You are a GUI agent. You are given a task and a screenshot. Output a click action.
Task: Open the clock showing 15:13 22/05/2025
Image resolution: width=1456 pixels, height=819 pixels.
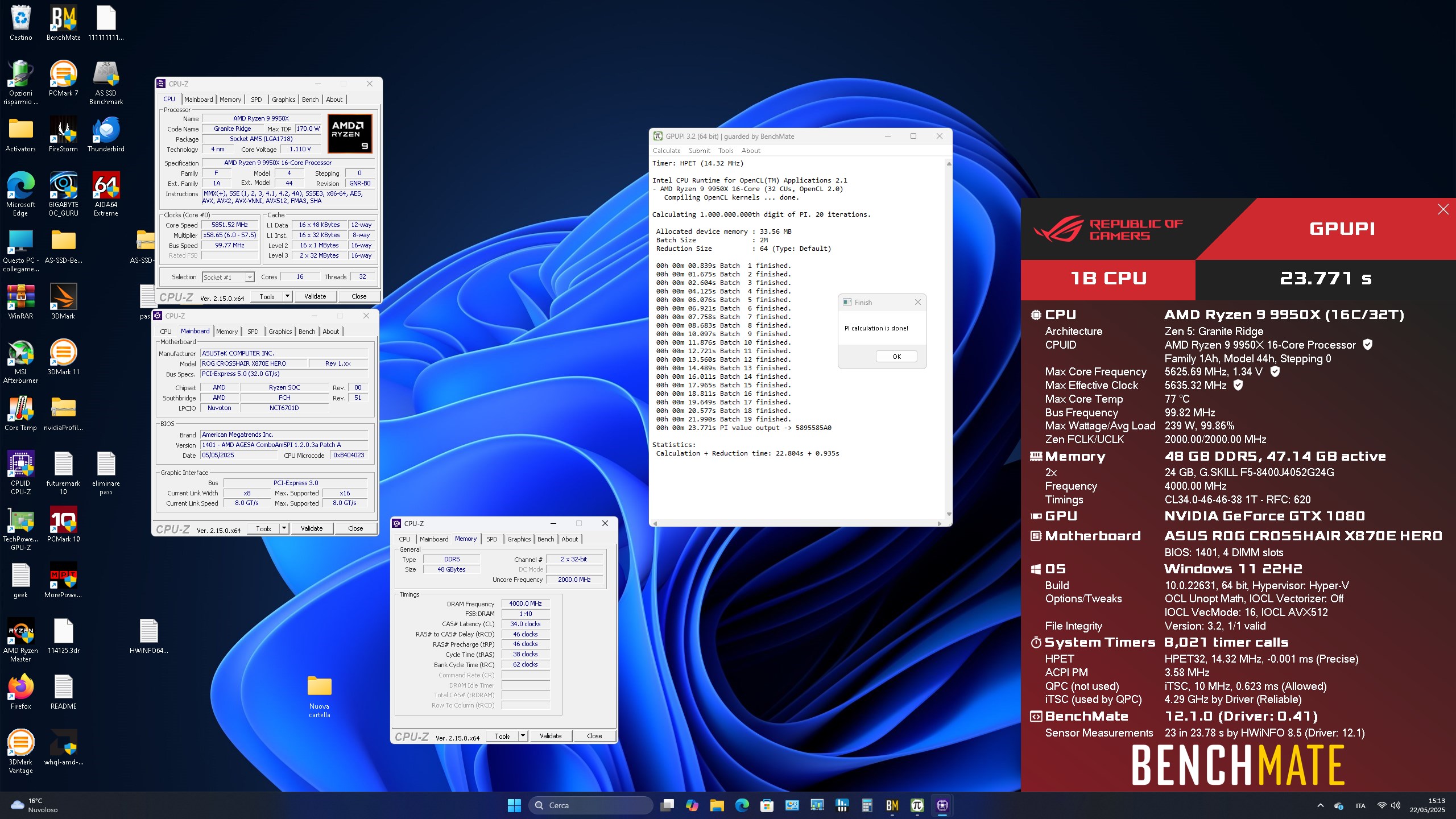point(1427,805)
